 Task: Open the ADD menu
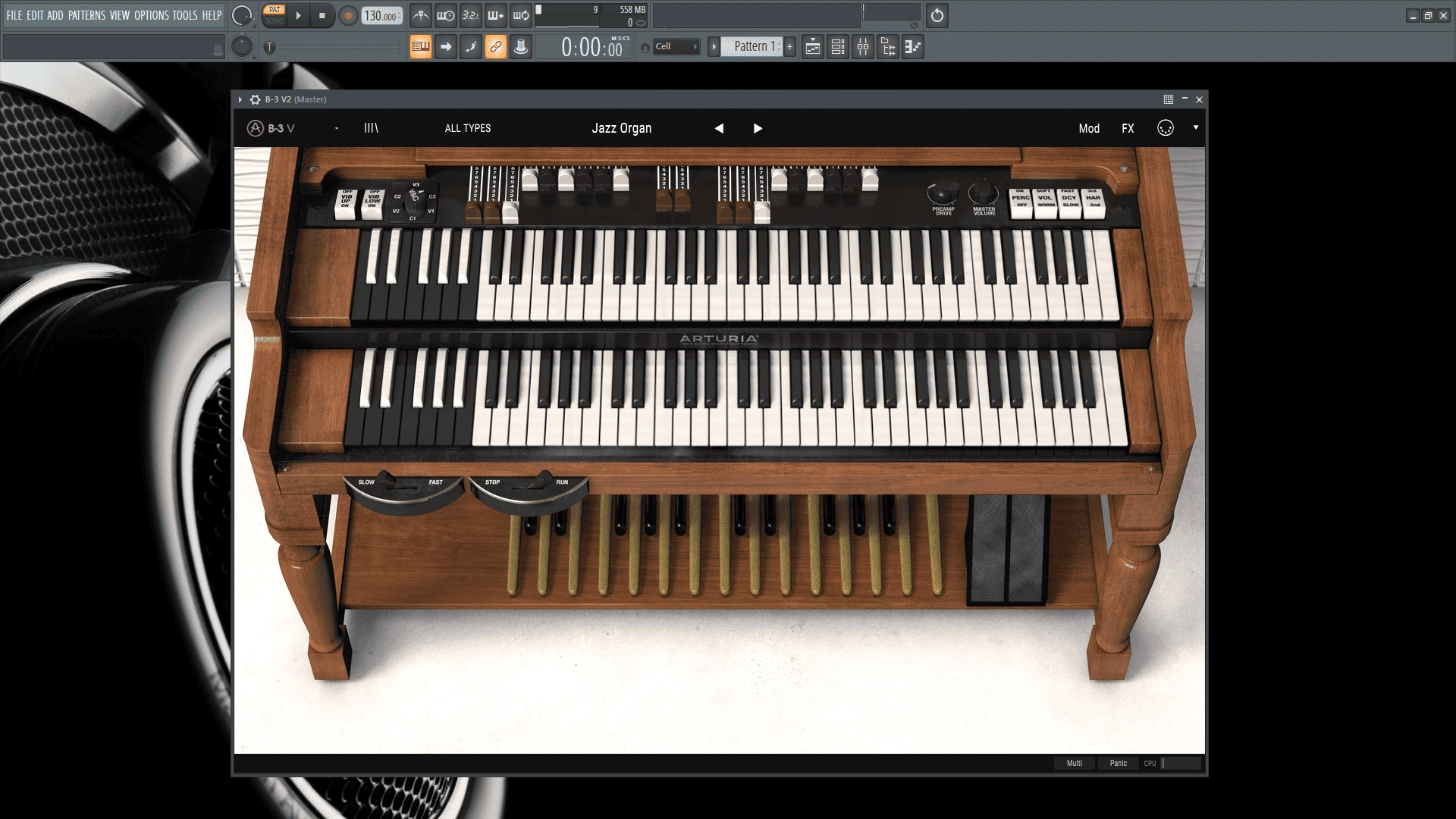click(x=55, y=15)
